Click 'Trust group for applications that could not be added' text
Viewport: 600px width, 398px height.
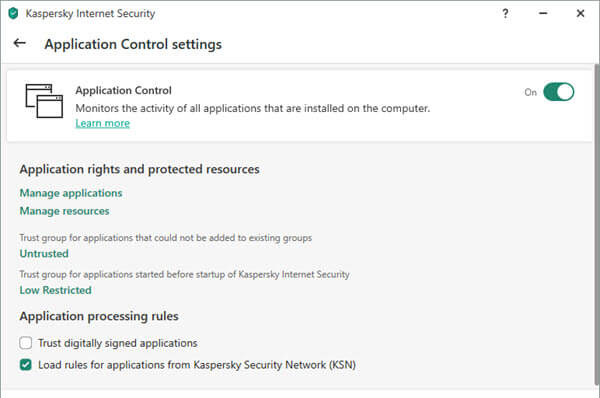(165, 238)
